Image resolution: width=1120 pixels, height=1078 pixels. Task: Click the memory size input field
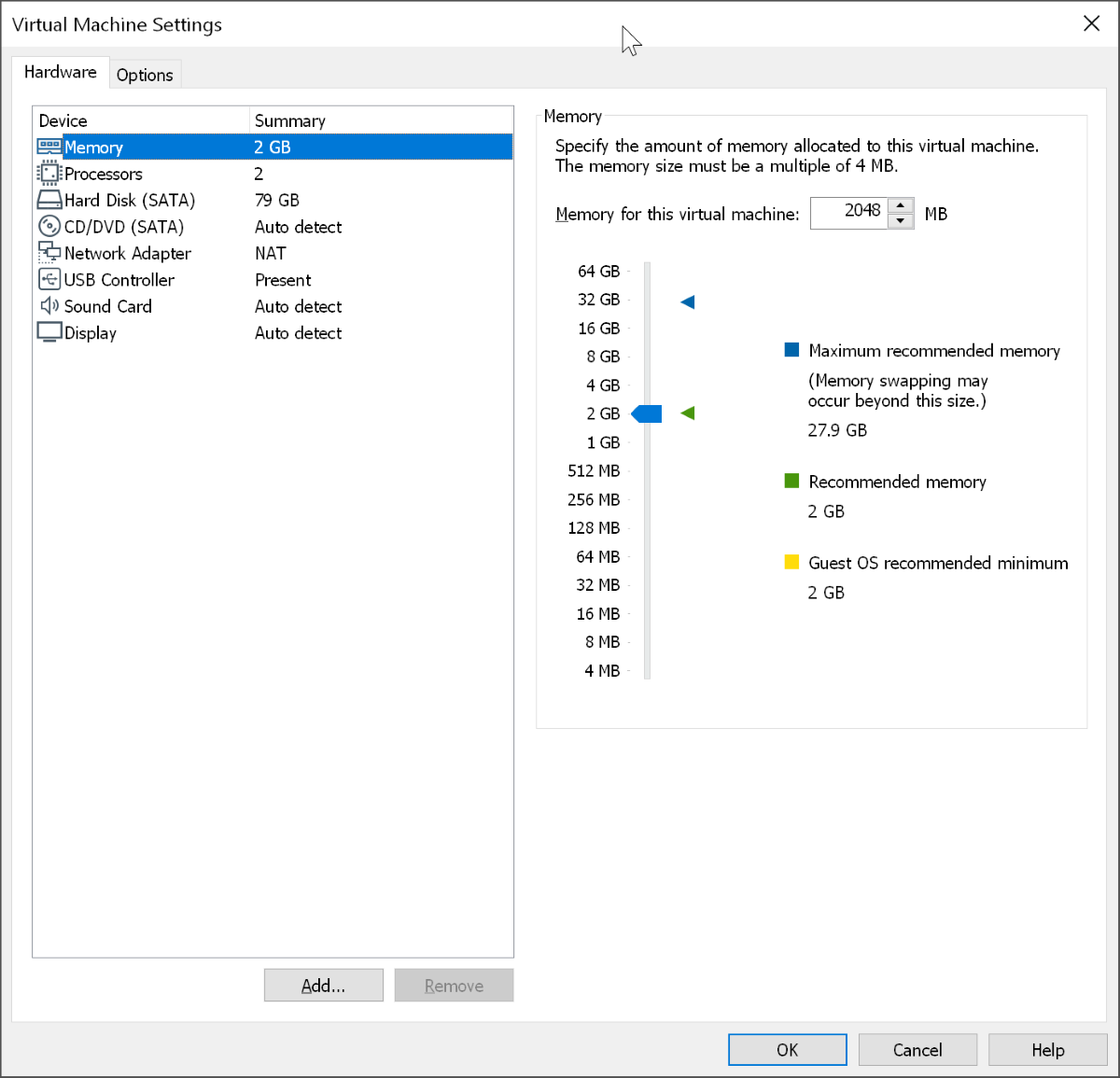click(849, 213)
